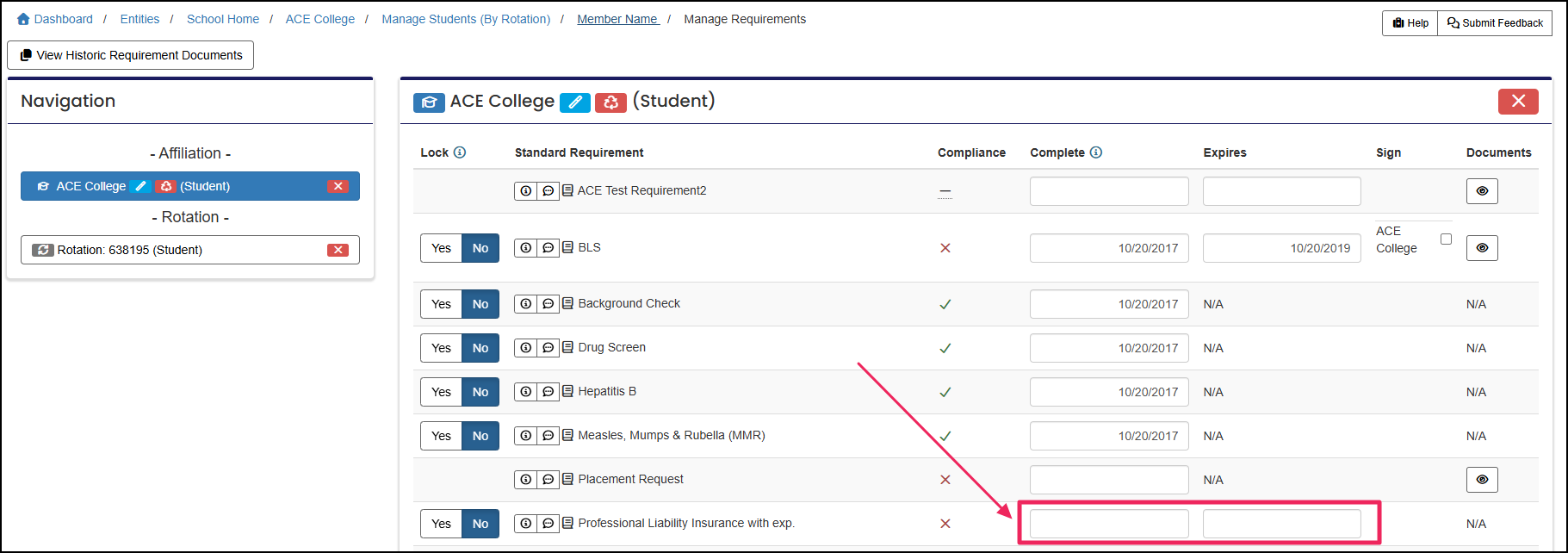Click info icon for Background Check
Viewport: 1568px width, 553px height.
coord(525,304)
